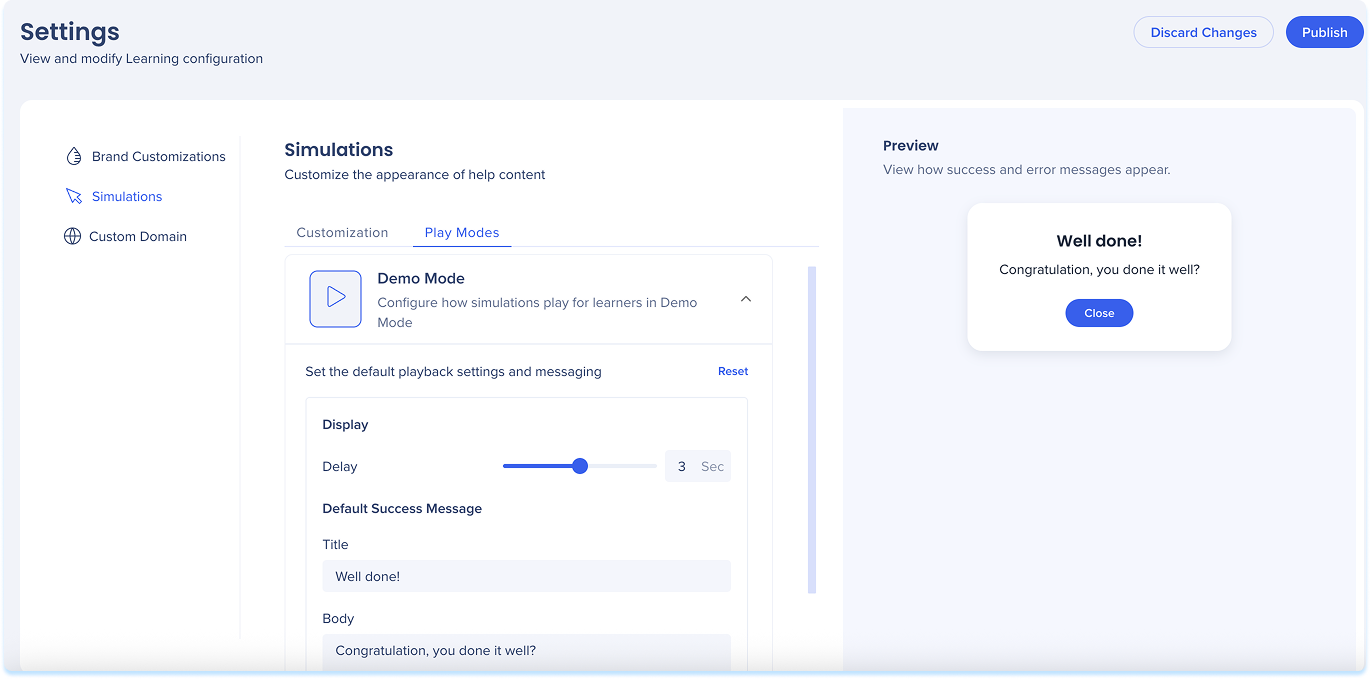Image resolution: width=1370 pixels, height=679 pixels.
Task: Click the Custom Domain globe icon
Action: [x=72, y=236]
